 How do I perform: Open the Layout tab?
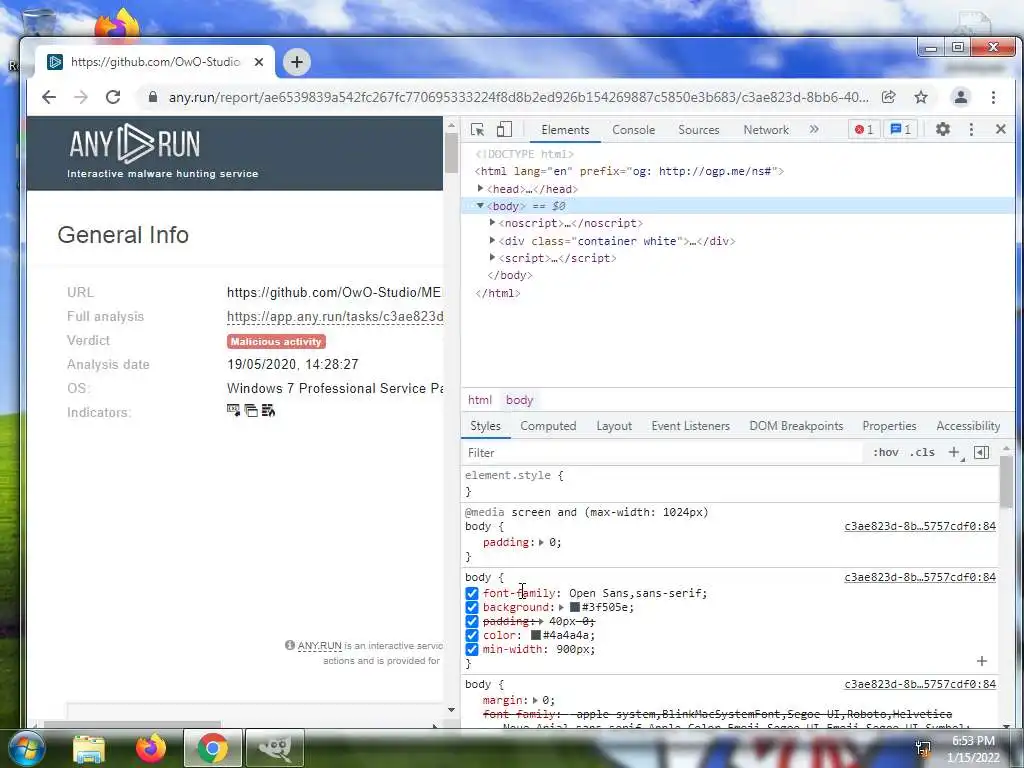pos(614,426)
